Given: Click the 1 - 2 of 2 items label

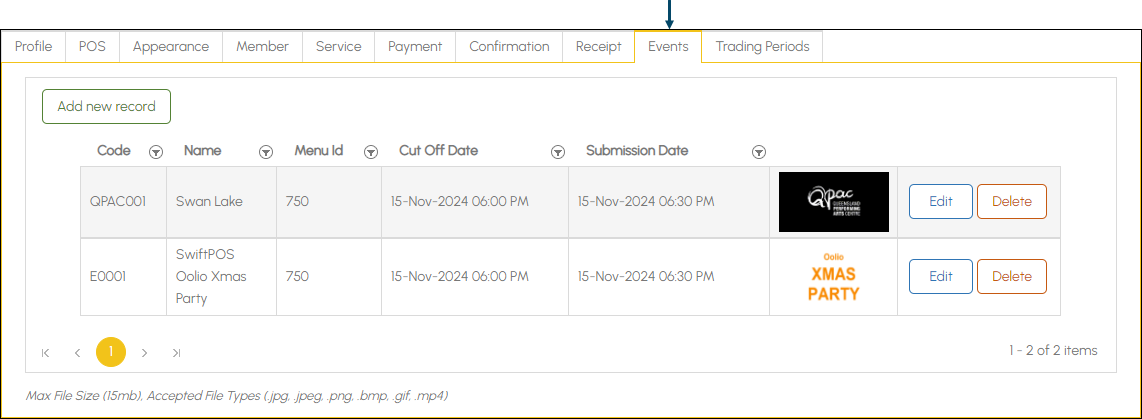Looking at the screenshot, I should [x=1053, y=351].
